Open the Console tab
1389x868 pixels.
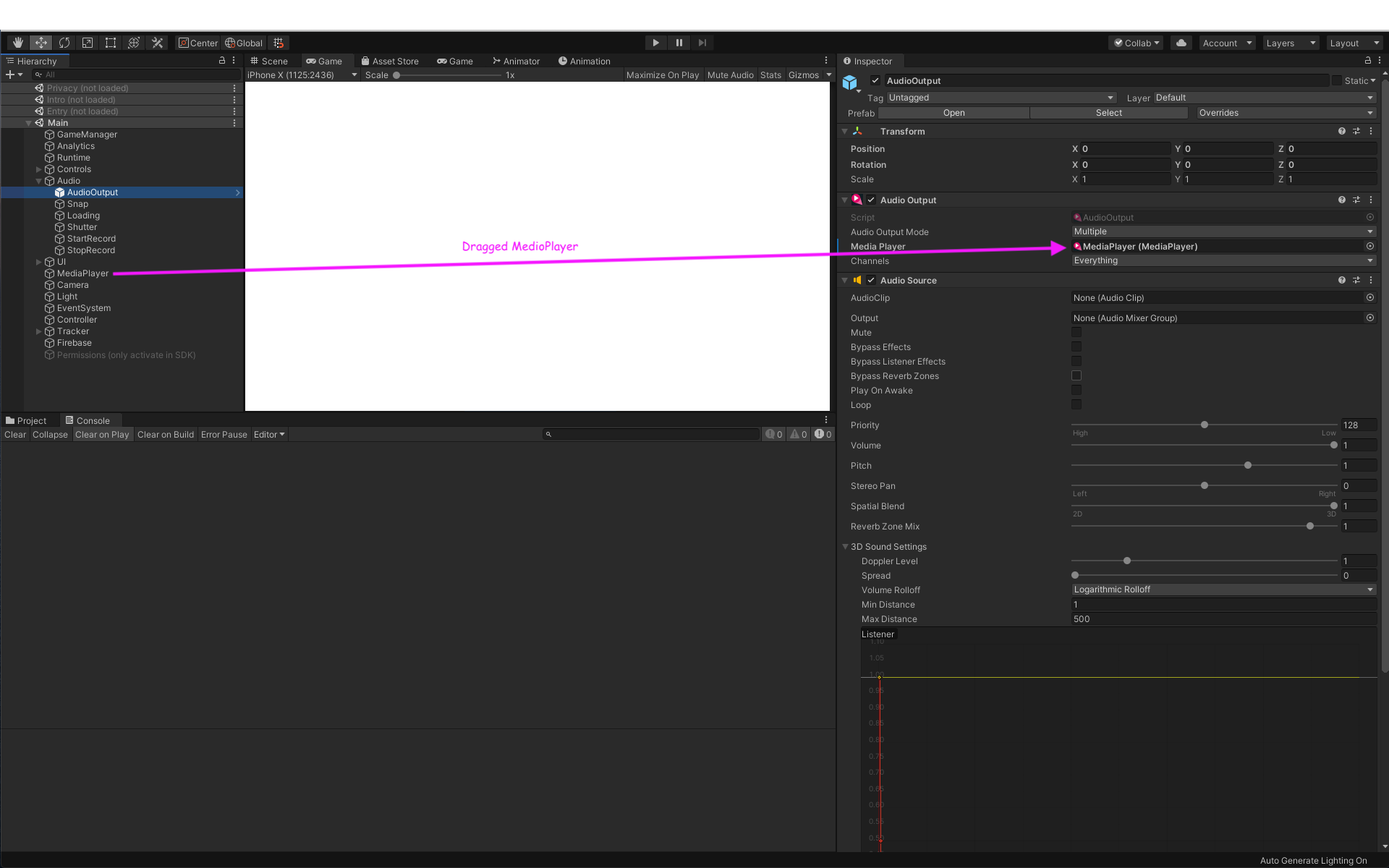[x=89, y=420]
